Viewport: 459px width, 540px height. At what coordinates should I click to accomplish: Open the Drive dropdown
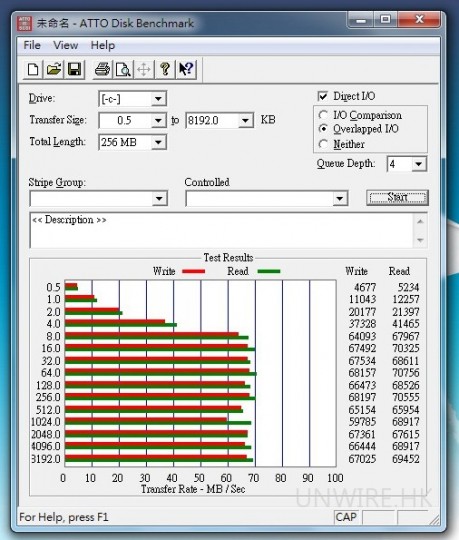pos(158,99)
